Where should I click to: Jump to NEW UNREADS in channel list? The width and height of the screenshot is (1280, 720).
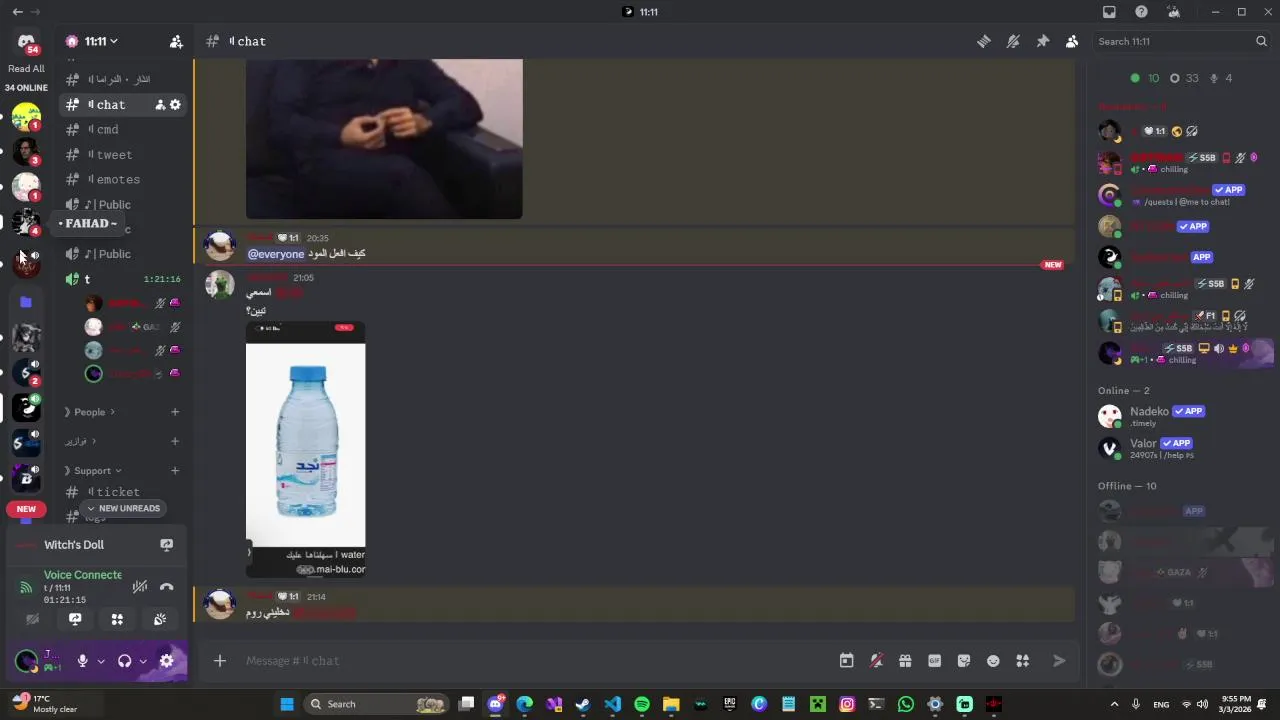[123, 508]
